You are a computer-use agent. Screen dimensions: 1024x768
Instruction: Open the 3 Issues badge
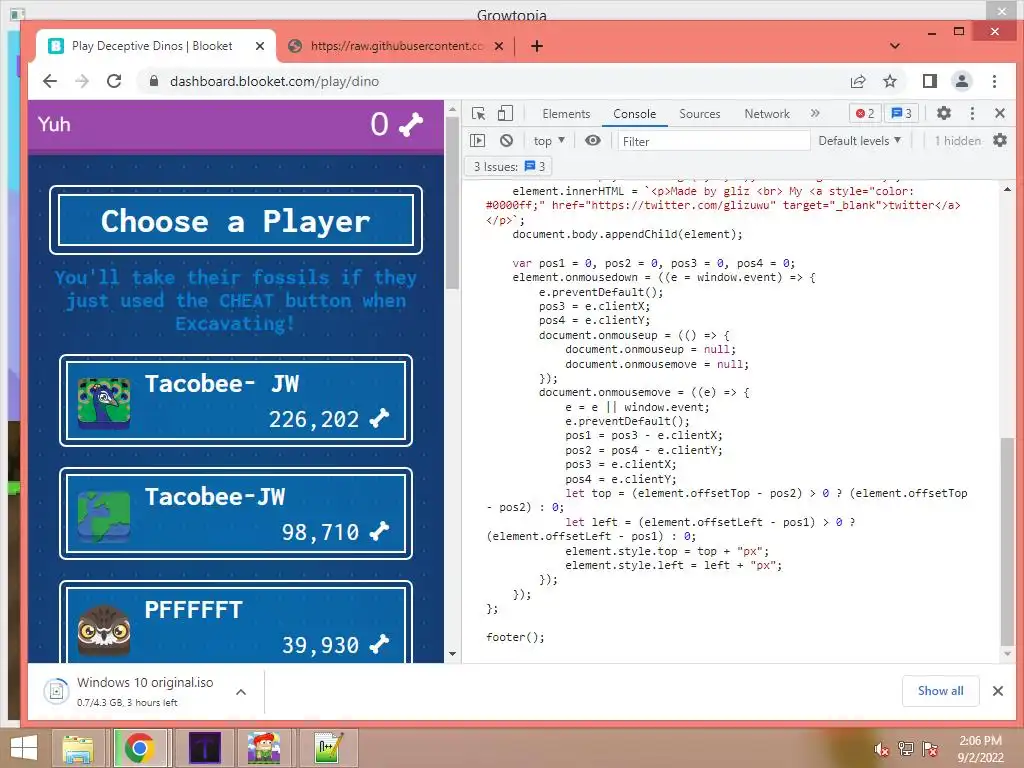pos(509,167)
